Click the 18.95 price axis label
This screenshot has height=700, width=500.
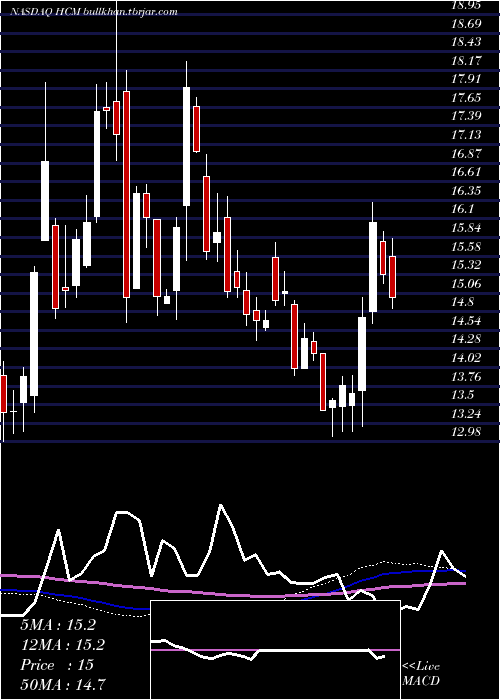coord(466,5)
